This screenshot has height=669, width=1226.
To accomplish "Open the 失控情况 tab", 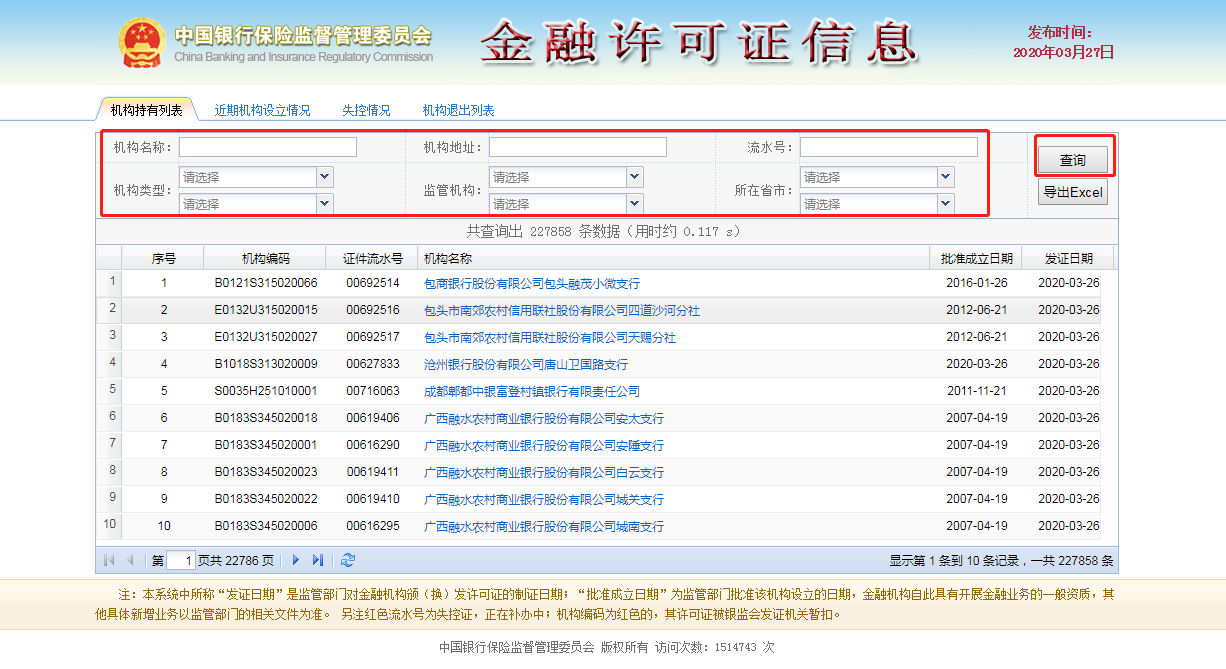I will pyautogui.click(x=366, y=110).
